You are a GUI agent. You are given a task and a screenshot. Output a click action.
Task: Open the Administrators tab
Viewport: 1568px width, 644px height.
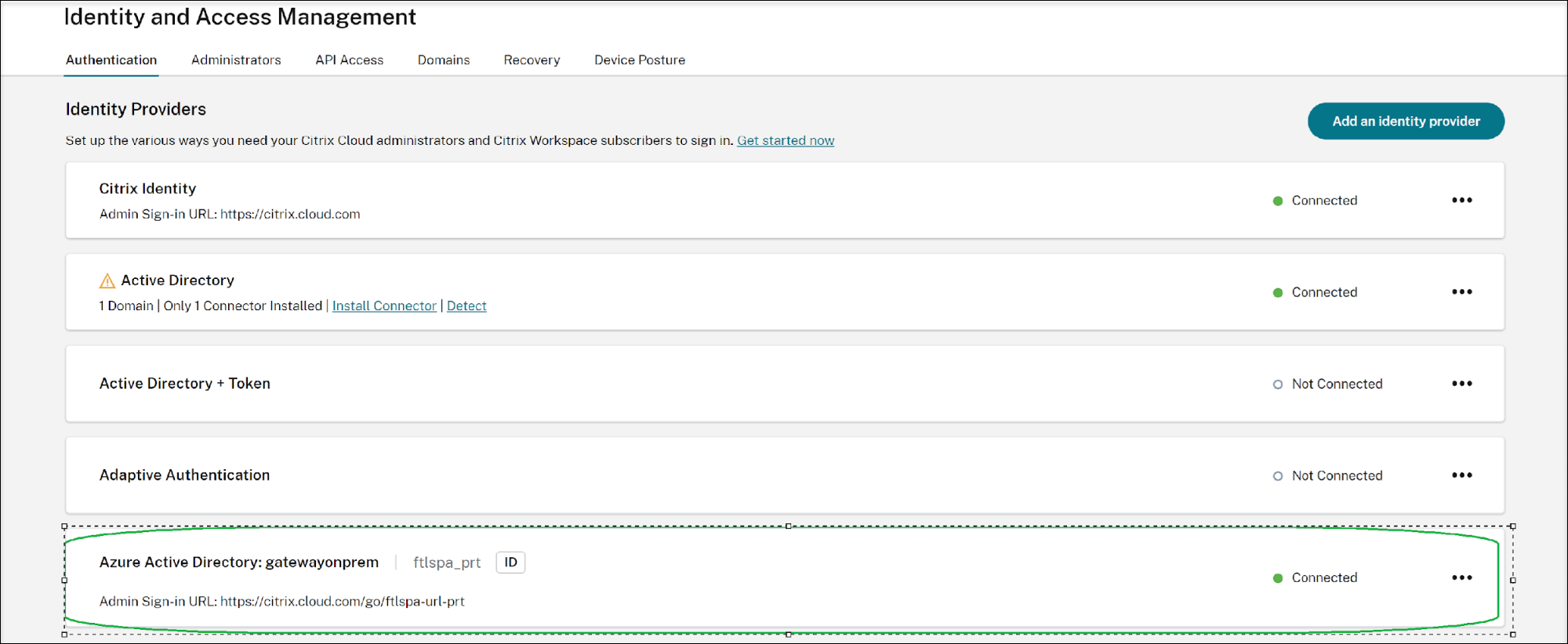[x=236, y=60]
